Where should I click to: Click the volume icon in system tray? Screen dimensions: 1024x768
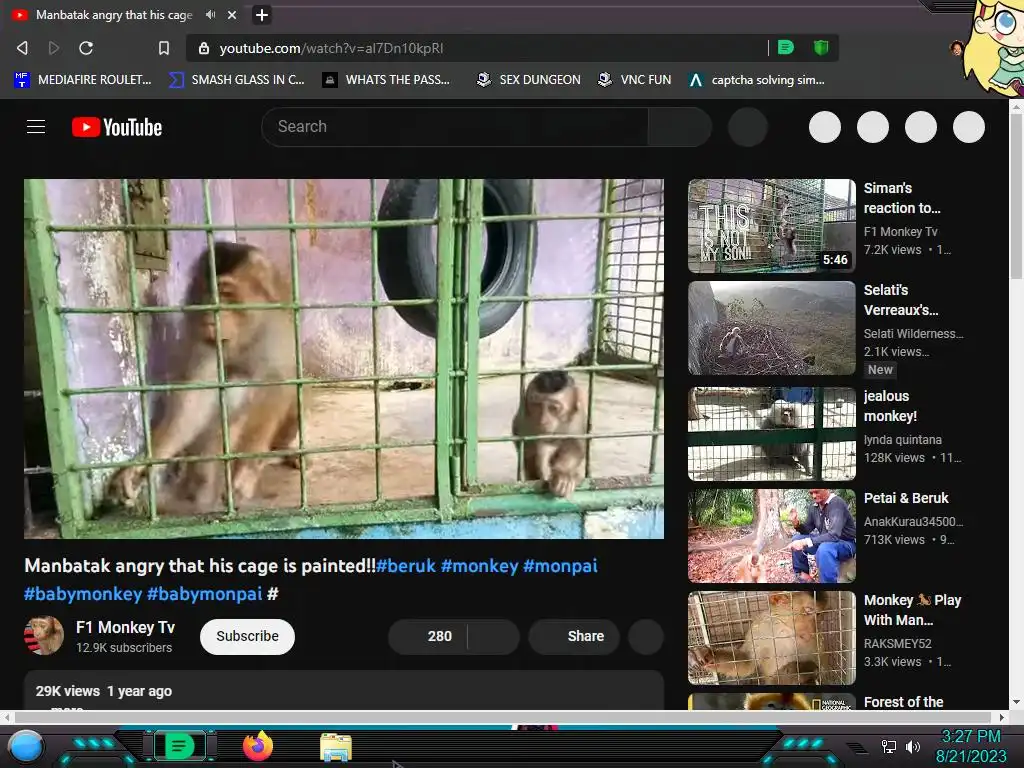click(913, 746)
